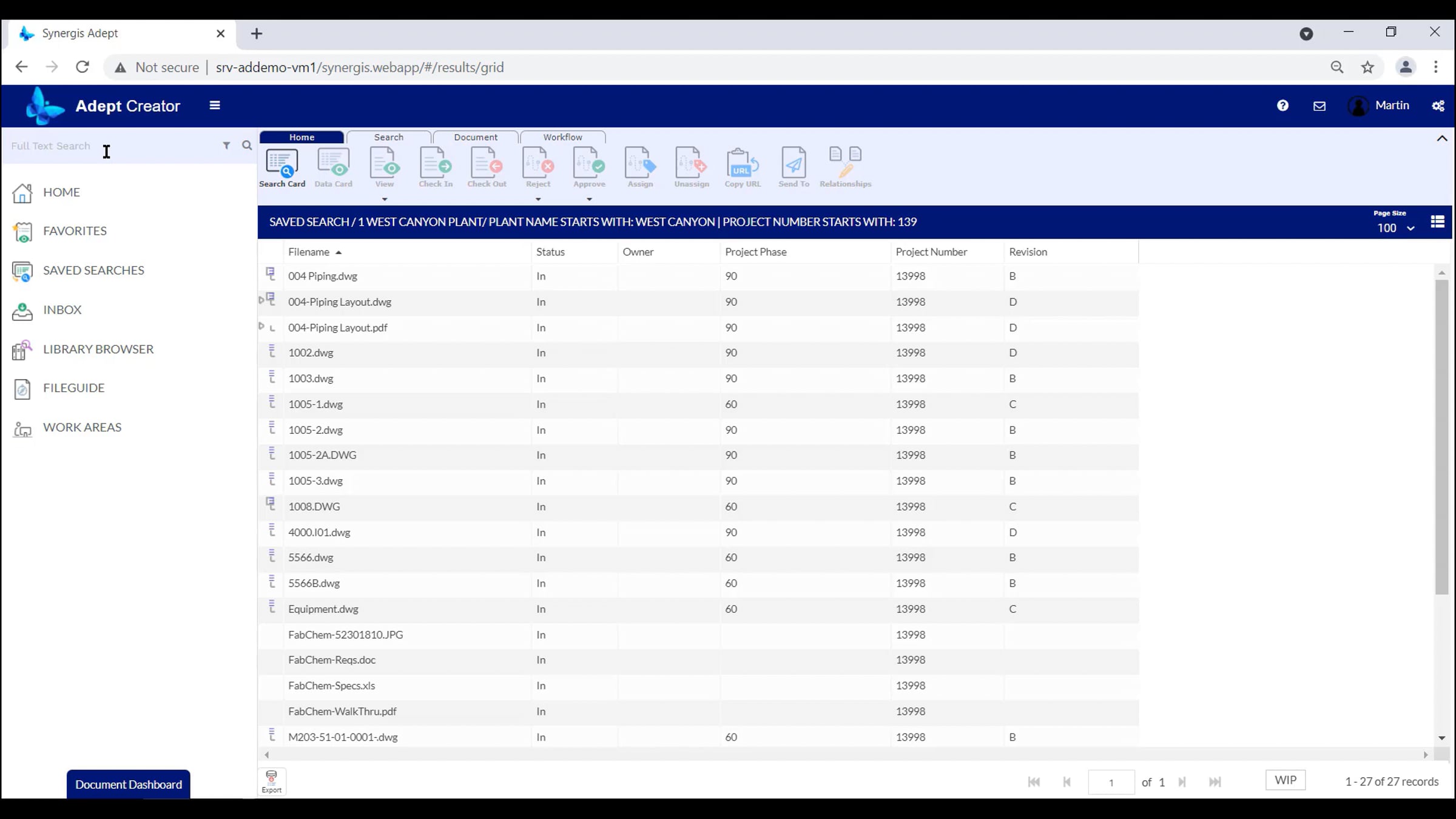Open the Help question mark icon

(1282, 106)
